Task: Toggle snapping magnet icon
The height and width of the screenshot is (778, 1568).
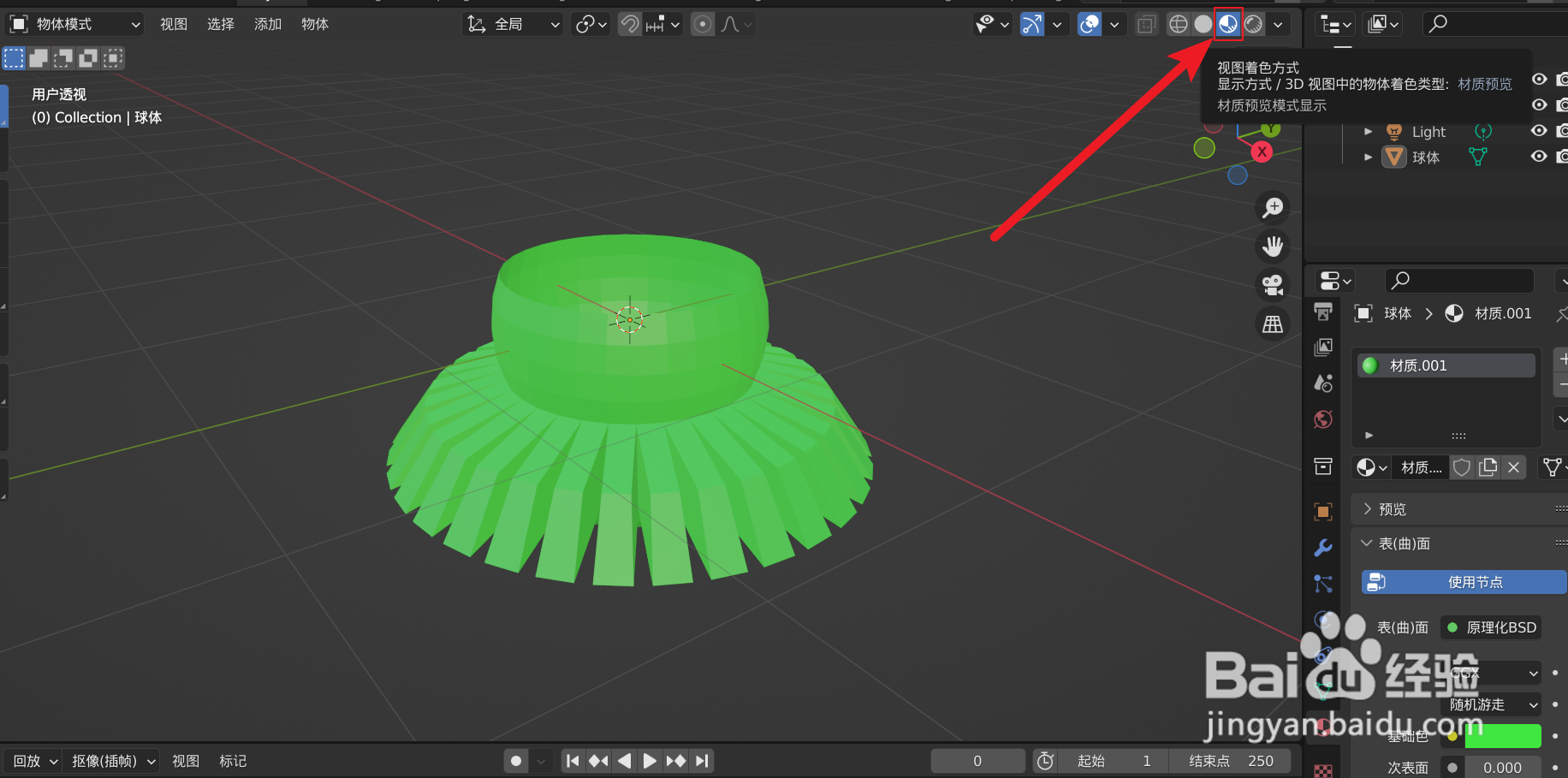Action: [629, 24]
